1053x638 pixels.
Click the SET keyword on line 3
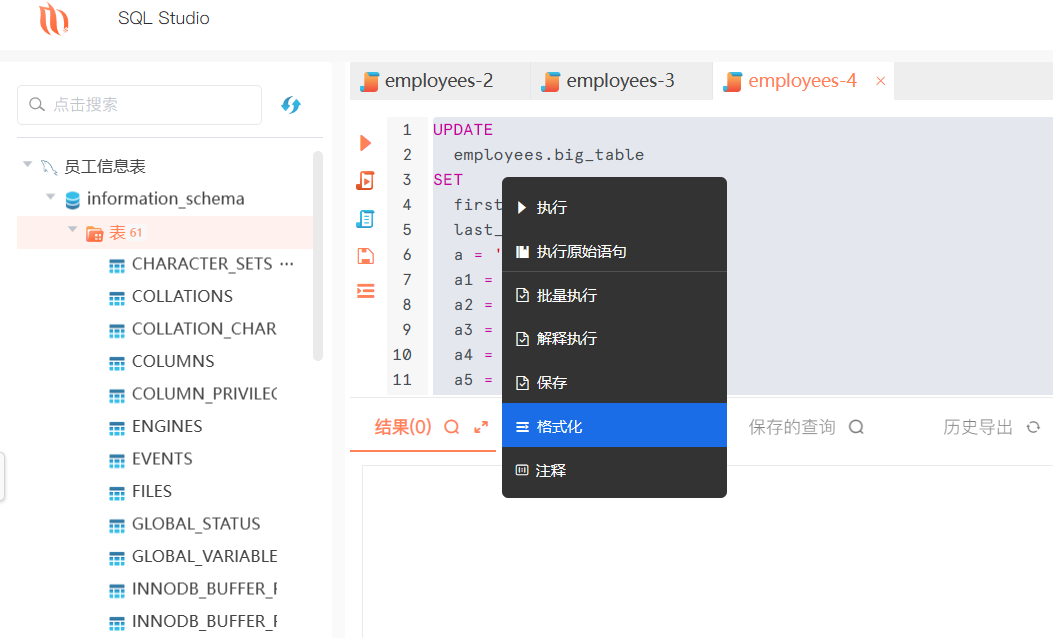(x=448, y=180)
